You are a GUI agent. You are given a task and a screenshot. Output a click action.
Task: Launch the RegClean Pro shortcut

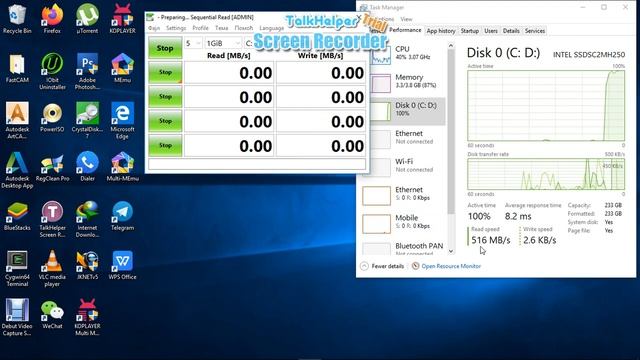[52, 167]
